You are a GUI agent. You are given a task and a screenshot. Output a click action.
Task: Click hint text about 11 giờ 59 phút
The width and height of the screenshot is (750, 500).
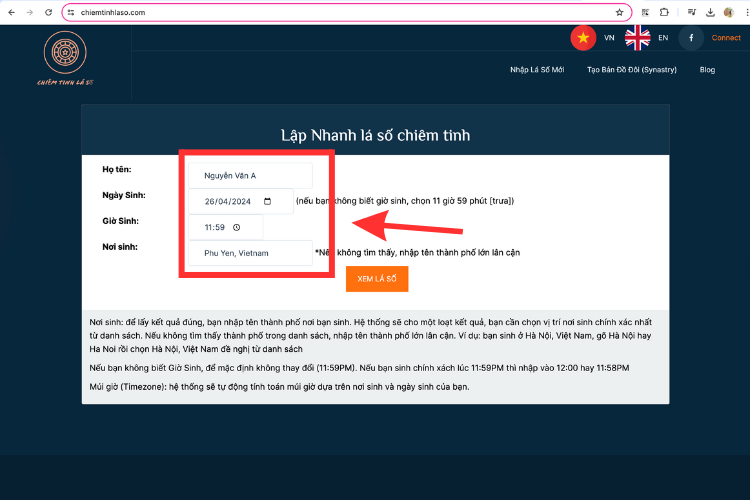(405, 201)
